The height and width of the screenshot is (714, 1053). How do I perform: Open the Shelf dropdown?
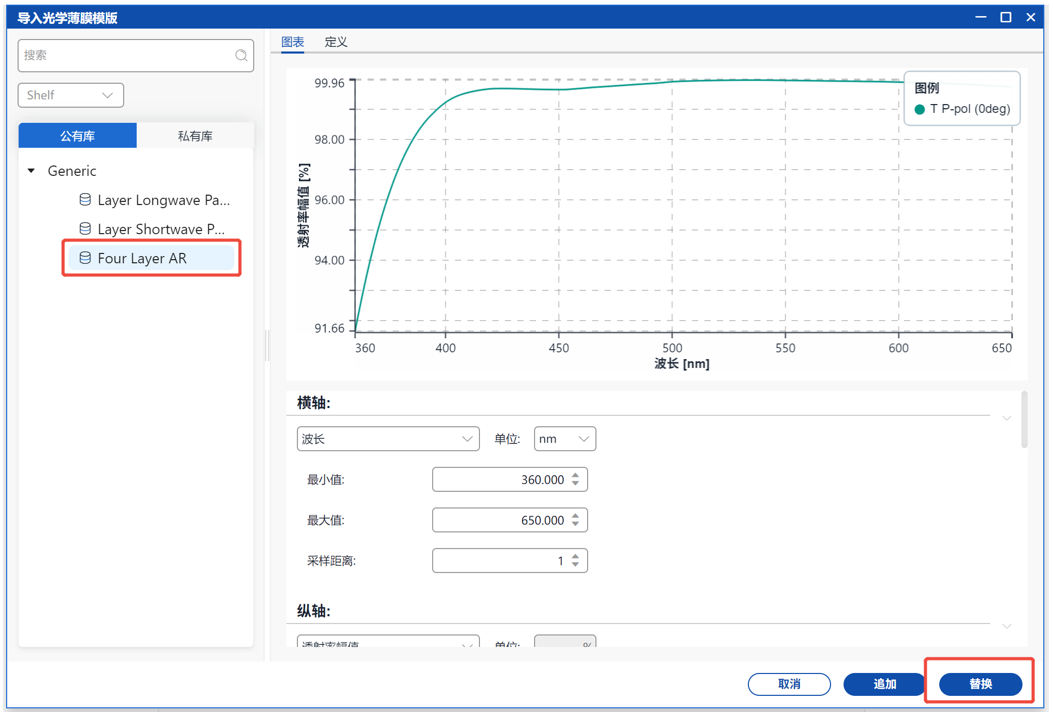pos(71,95)
